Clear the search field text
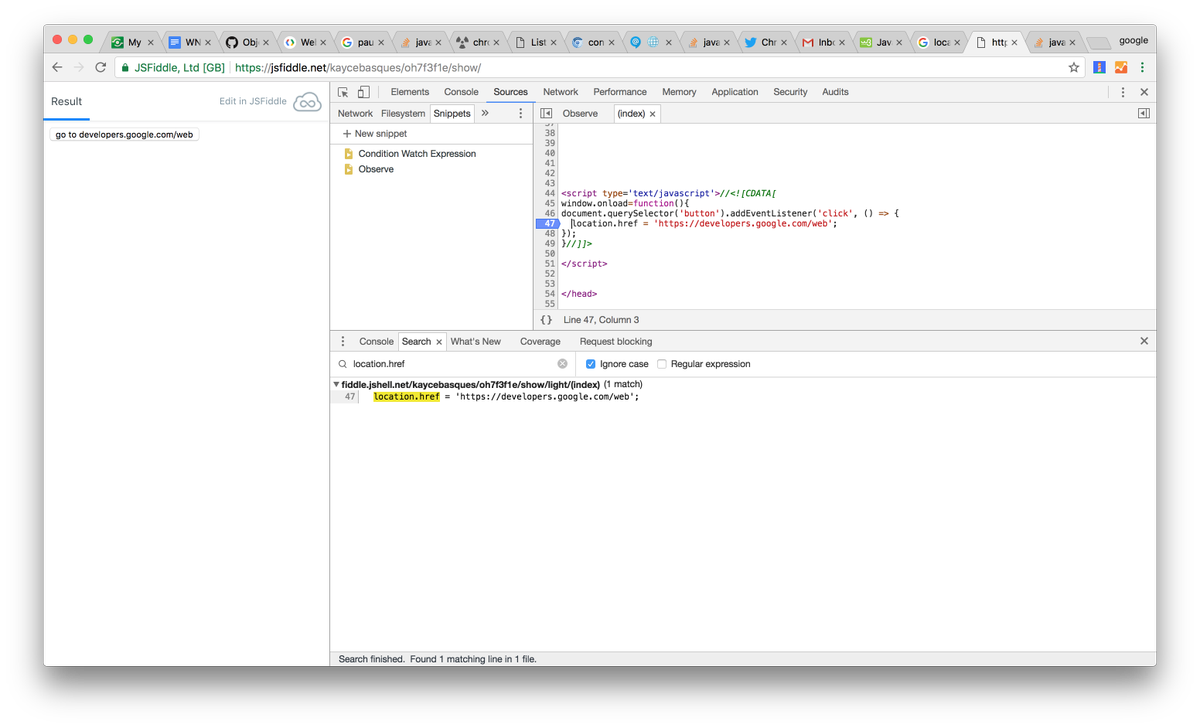This screenshot has width=1200, height=728. tap(562, 364)
